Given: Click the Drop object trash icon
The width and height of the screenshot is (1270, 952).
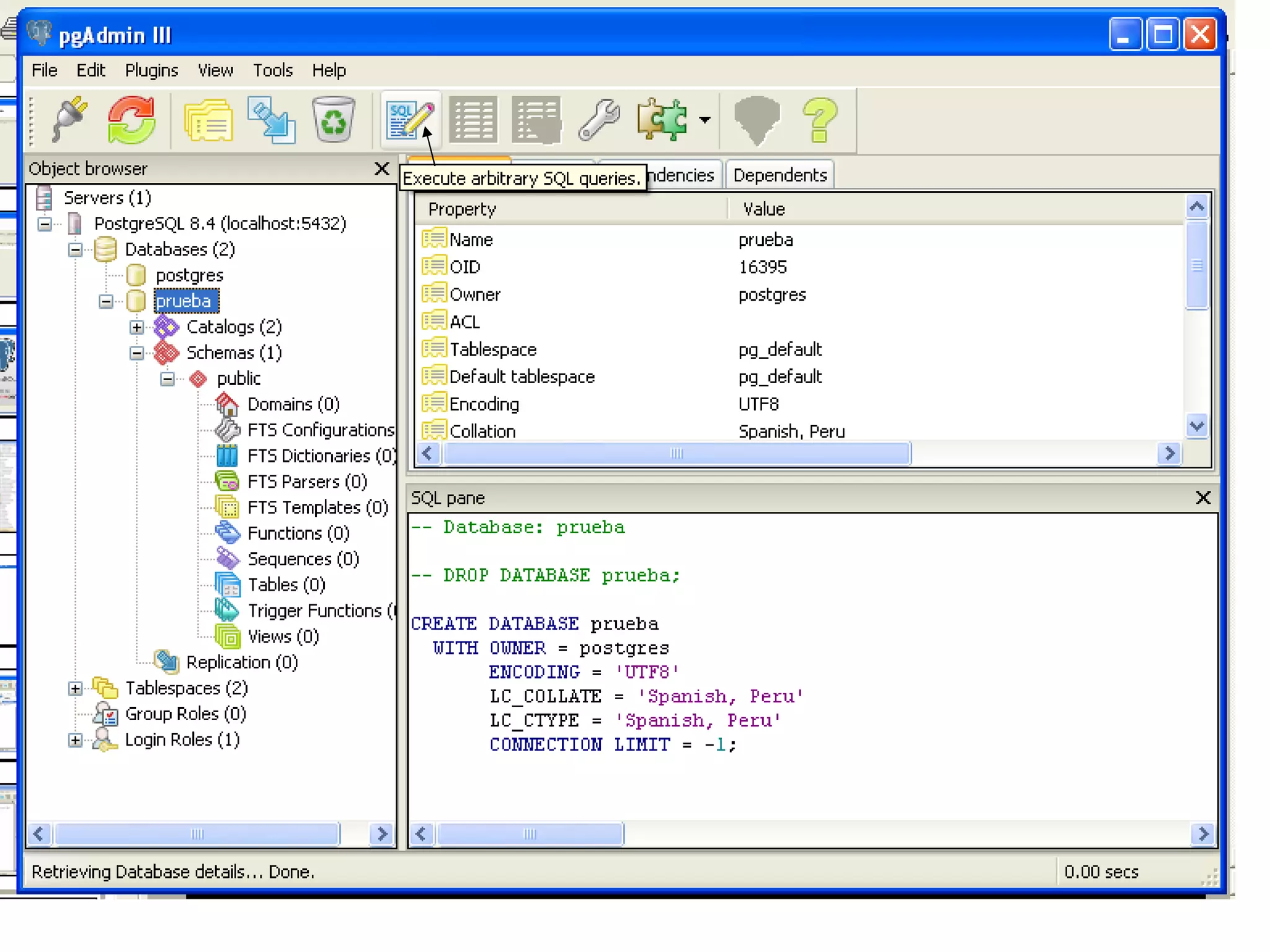Looking at the screenshot, I should coord(334,120).
